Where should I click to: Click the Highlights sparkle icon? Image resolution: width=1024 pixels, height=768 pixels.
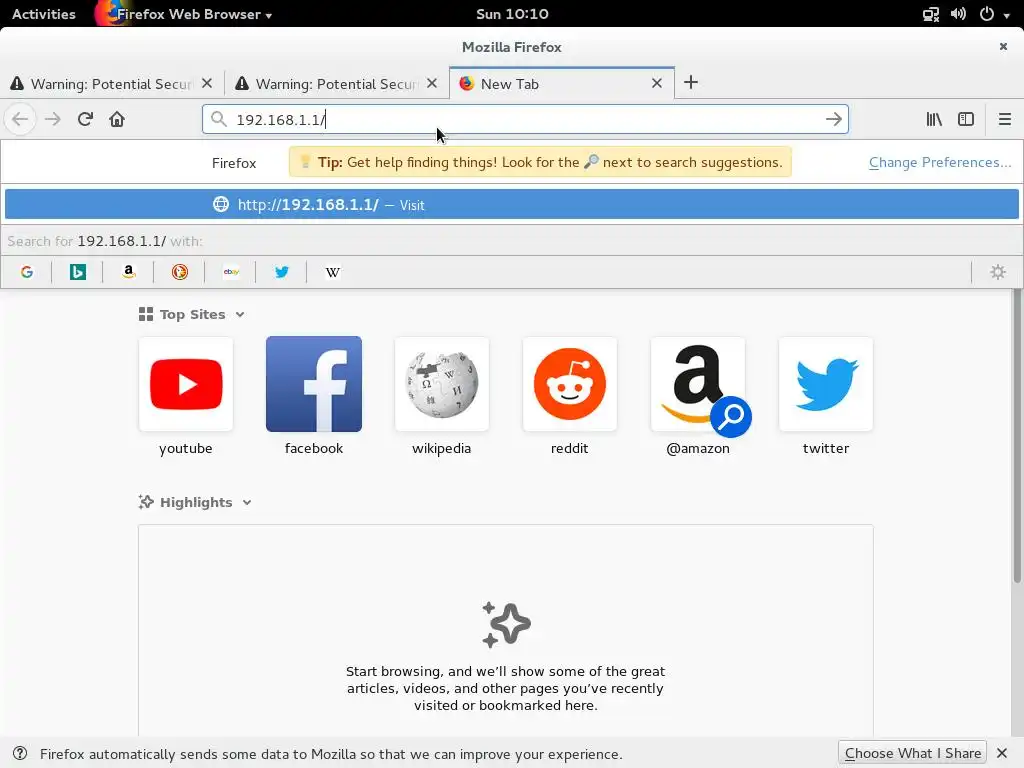click(x=146, y=502)
